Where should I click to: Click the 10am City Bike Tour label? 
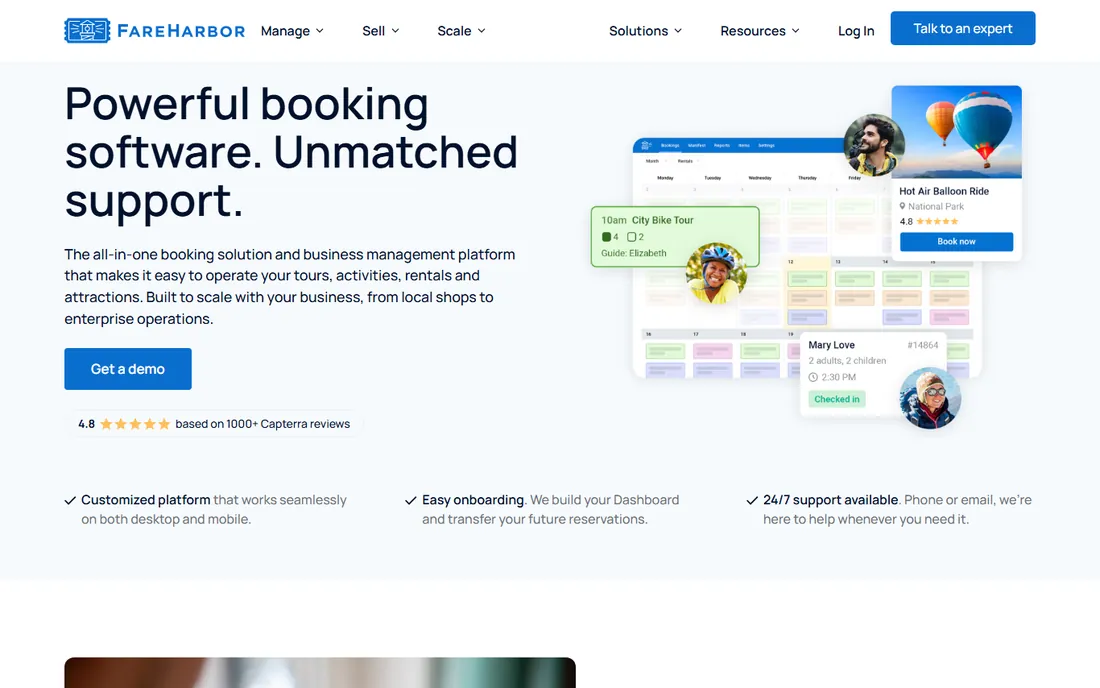647,220
